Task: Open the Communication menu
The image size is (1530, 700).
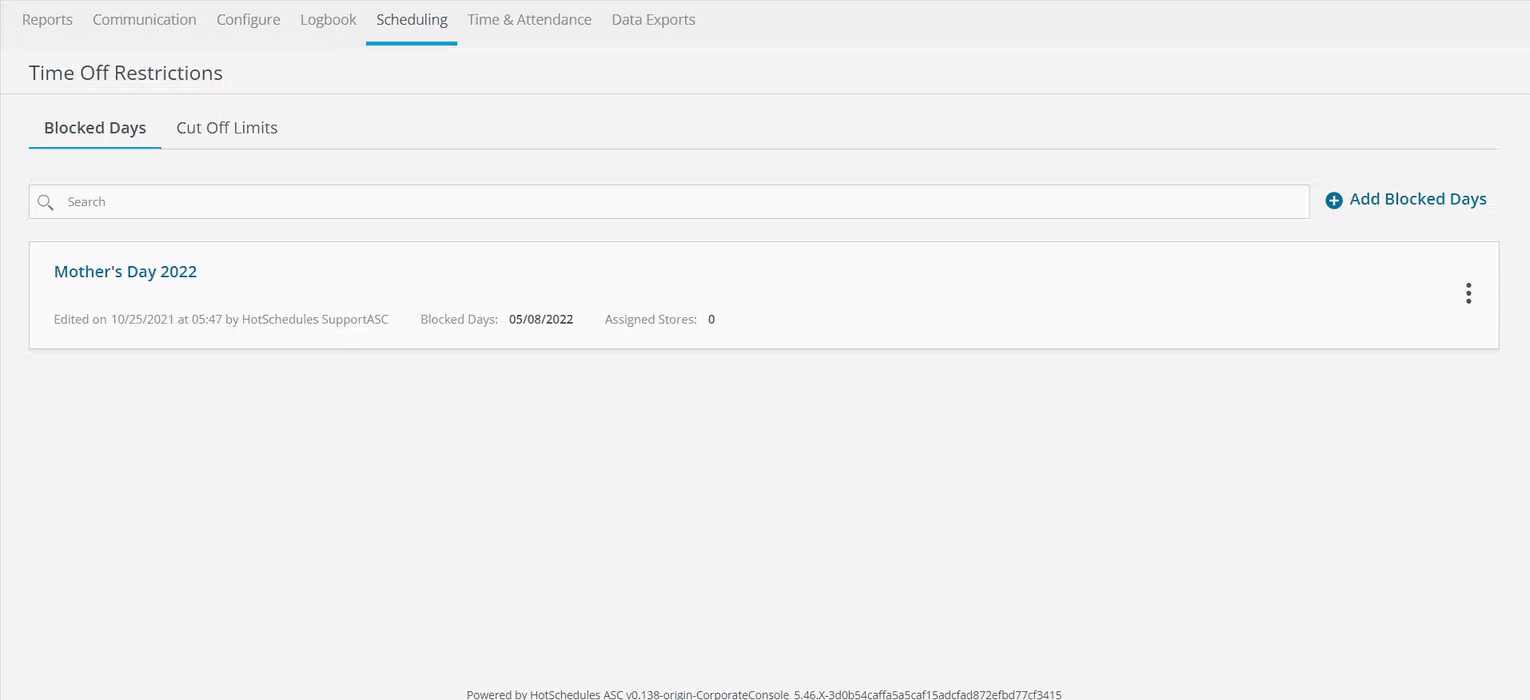Action: pos(144,20)
